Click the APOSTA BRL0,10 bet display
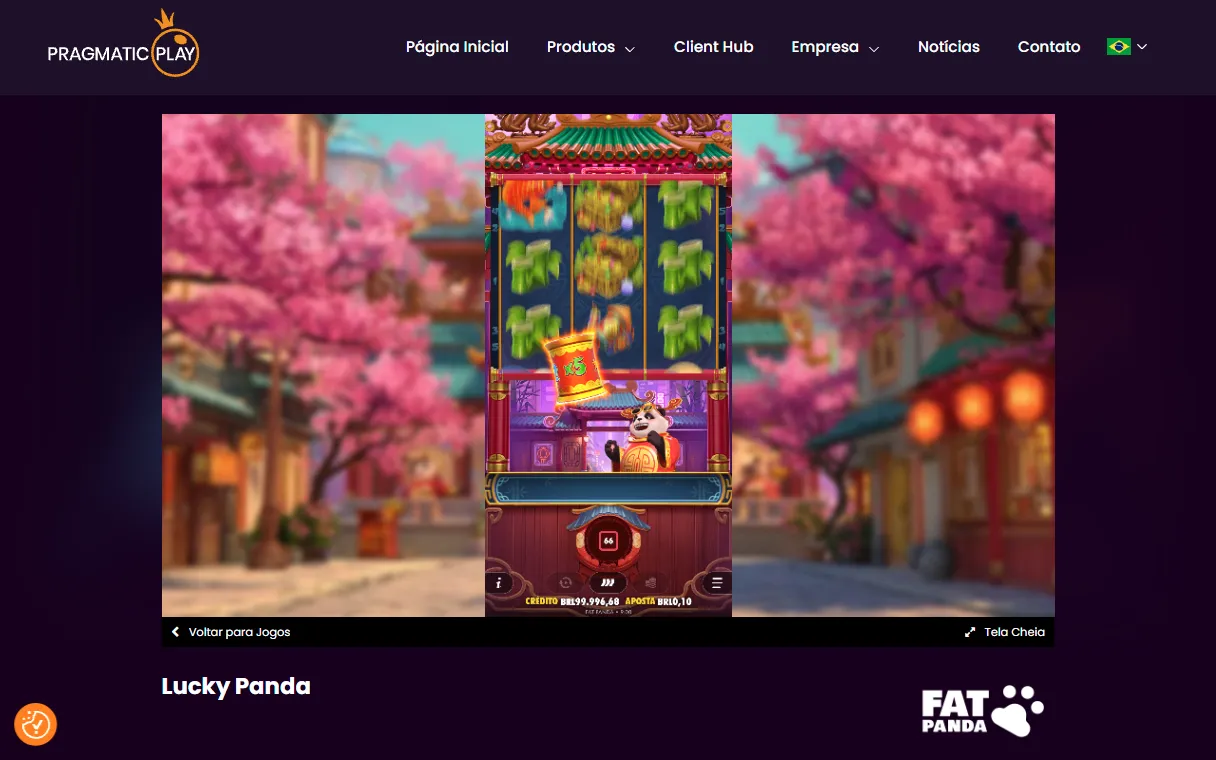 pyautogui.click(x=659, y=601)
